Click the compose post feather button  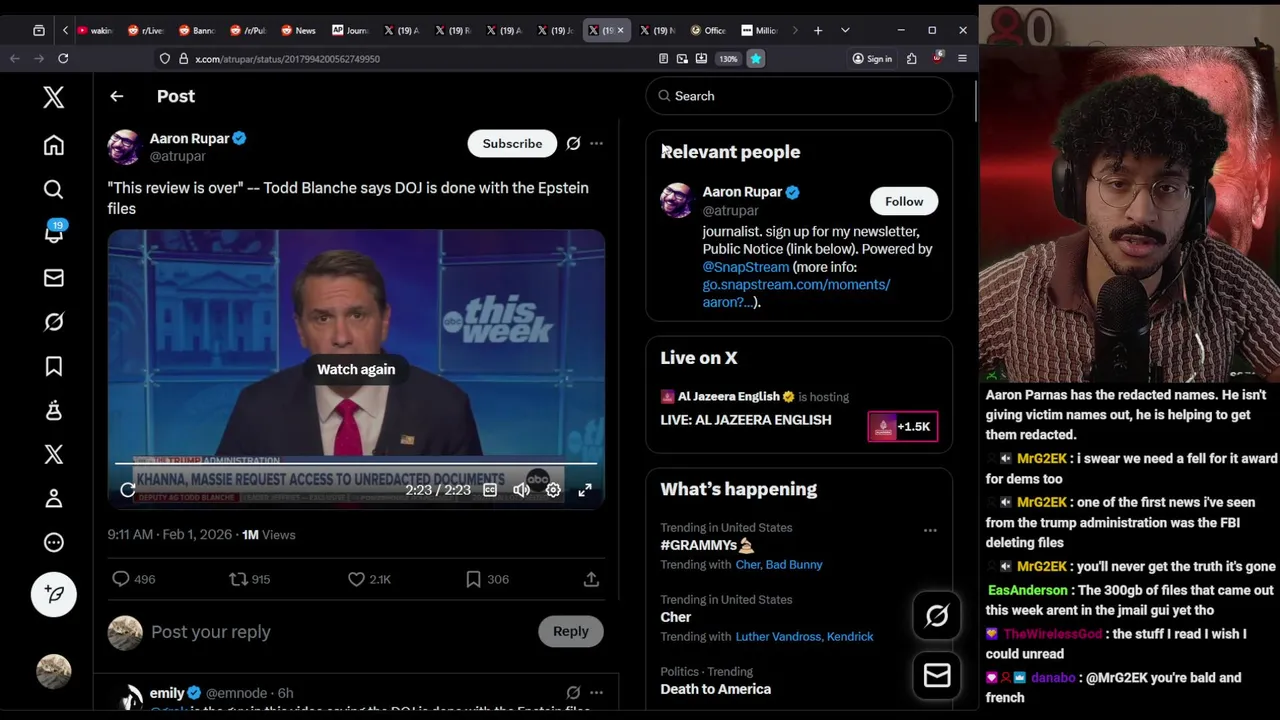(x=54, y=594)
